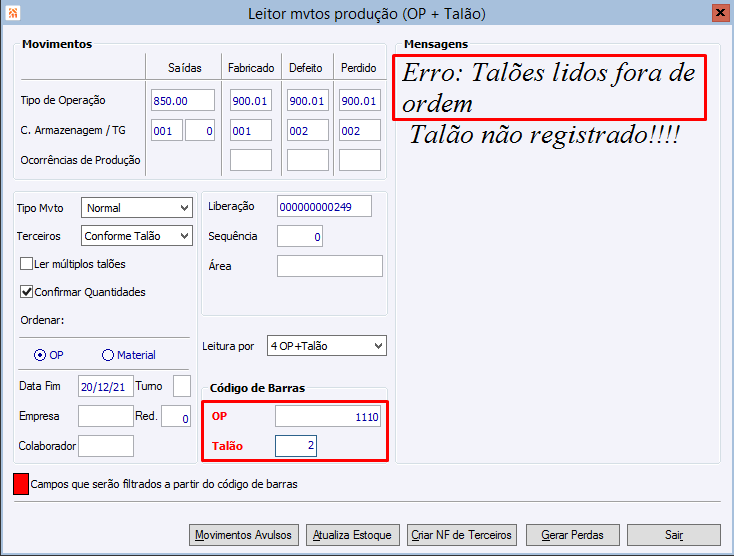Click the Movimentos group label
This screenshot has width=734, height=556.
coord(57,44)
